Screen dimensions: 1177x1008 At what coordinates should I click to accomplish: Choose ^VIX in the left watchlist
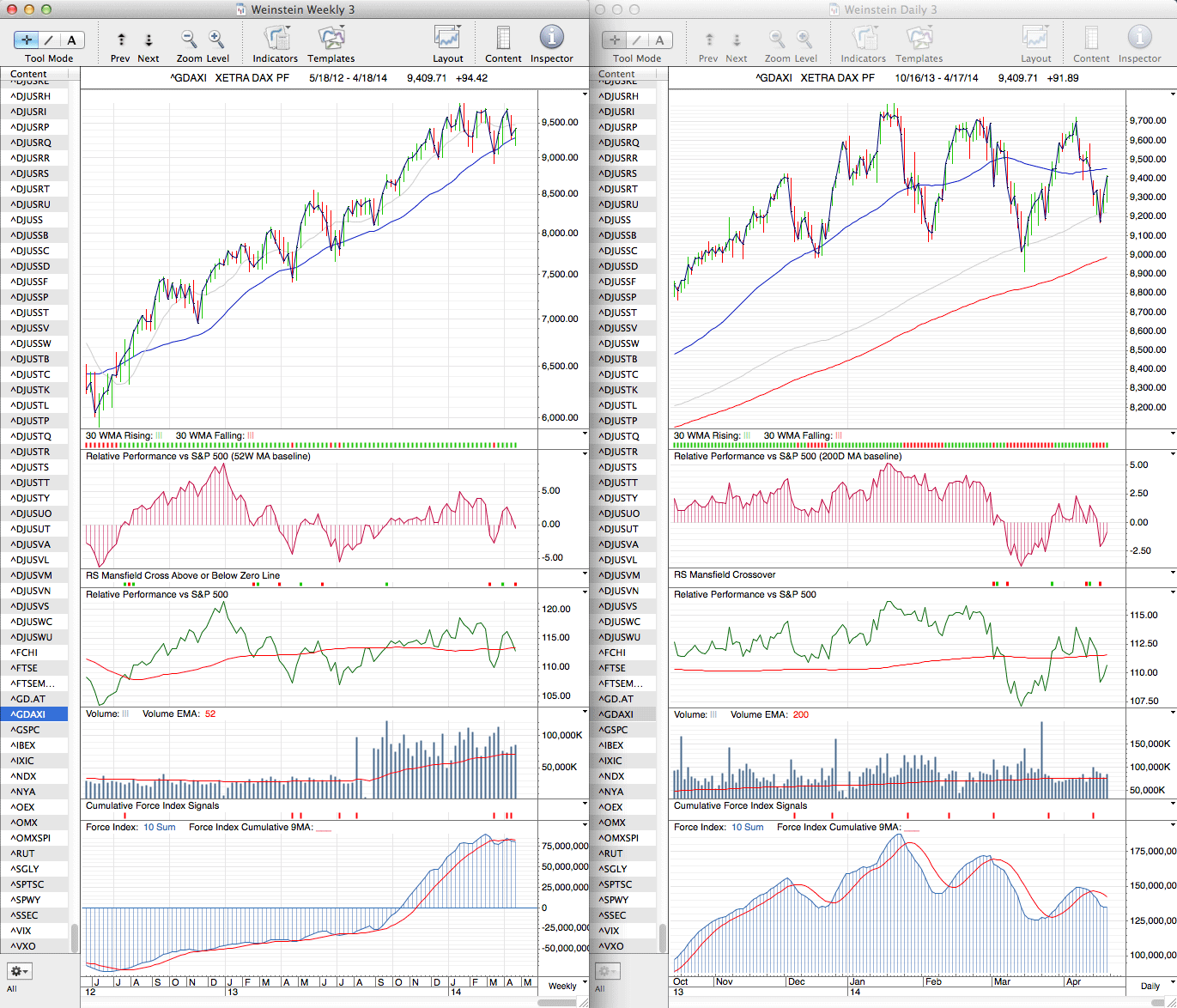coord(21,931)
